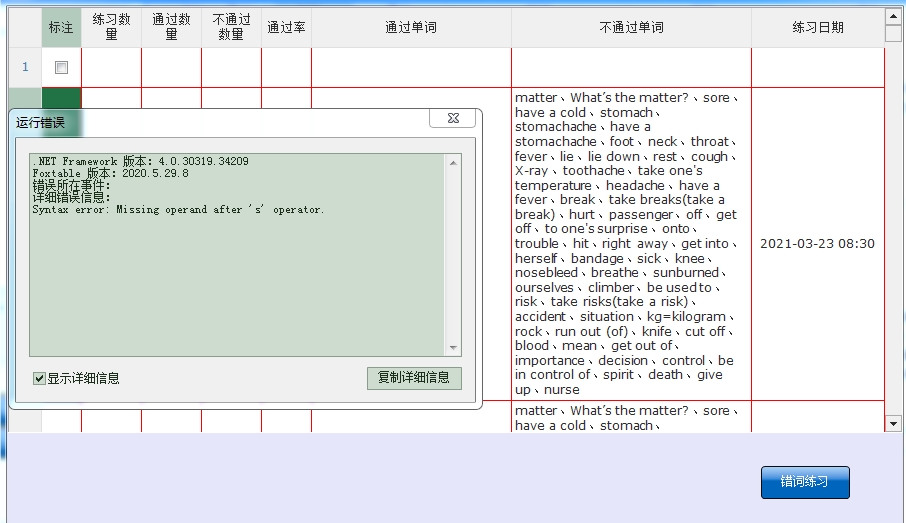This screenshot has width=906, height=523.
Task: Close the 运行错误 error dialog
Action: [x=453, y=118]
